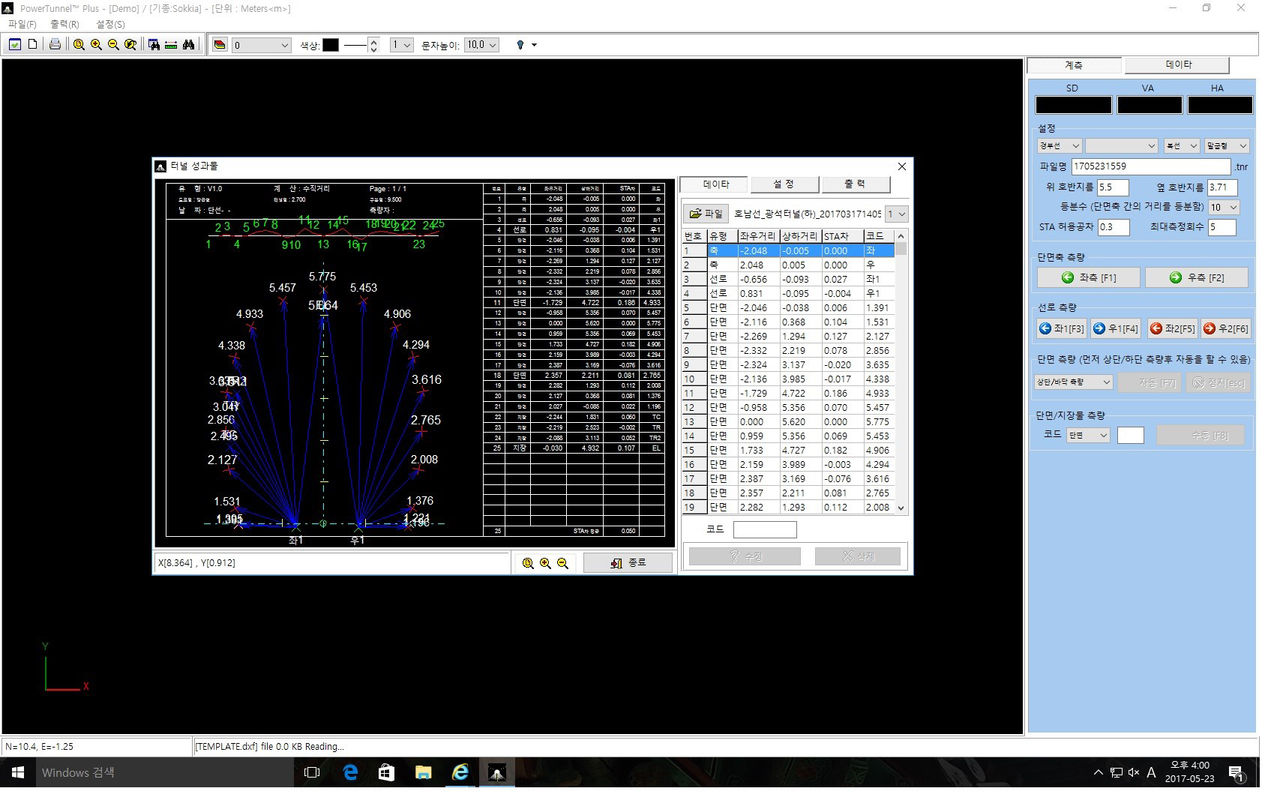Screen dimensions: 1280x794
Task: Click the data table vertical scrollbar down arrow
Action: tap(902, 508)
